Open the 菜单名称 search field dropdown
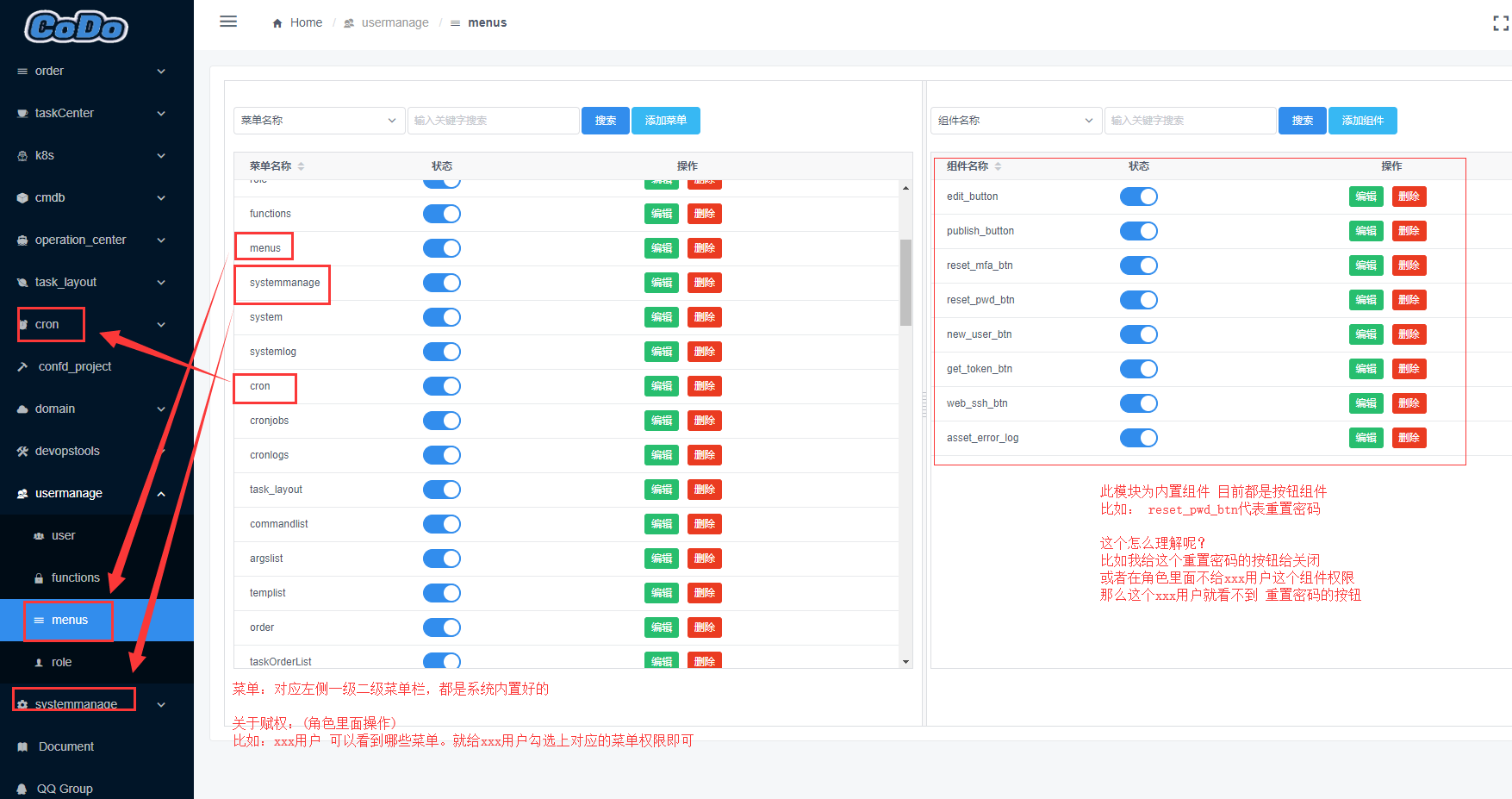Screen dimensions: 1512x799 point(320,121)
